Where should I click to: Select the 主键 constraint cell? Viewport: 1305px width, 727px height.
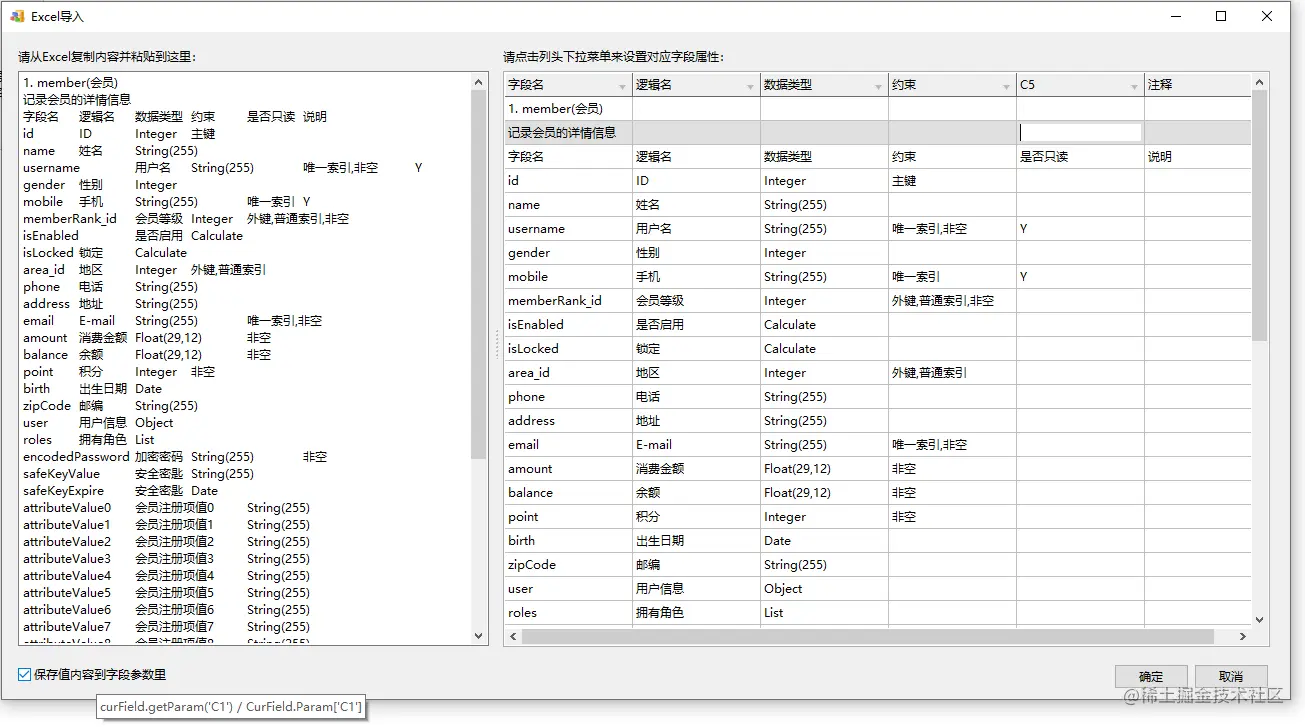point(952,180)
